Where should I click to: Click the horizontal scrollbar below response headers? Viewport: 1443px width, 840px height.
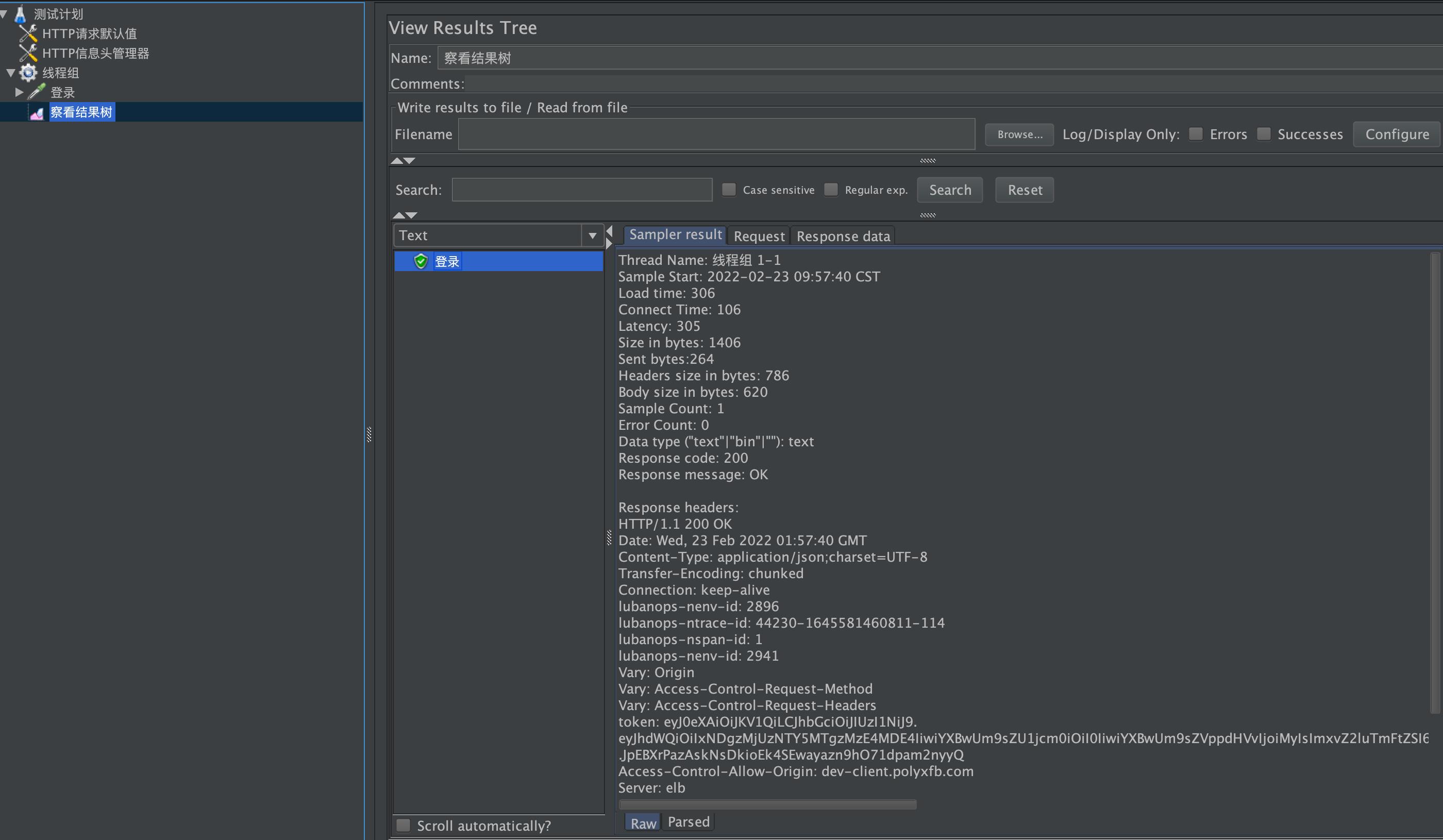coord(767,804)
